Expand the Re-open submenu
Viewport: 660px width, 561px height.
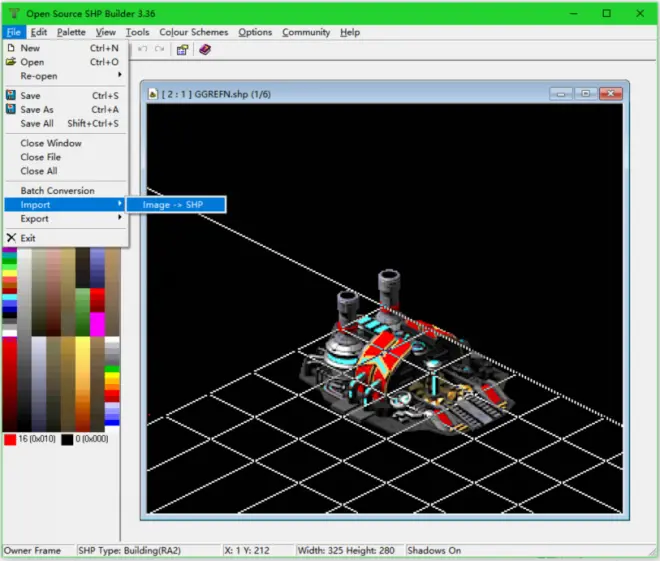tap(66, 76)
